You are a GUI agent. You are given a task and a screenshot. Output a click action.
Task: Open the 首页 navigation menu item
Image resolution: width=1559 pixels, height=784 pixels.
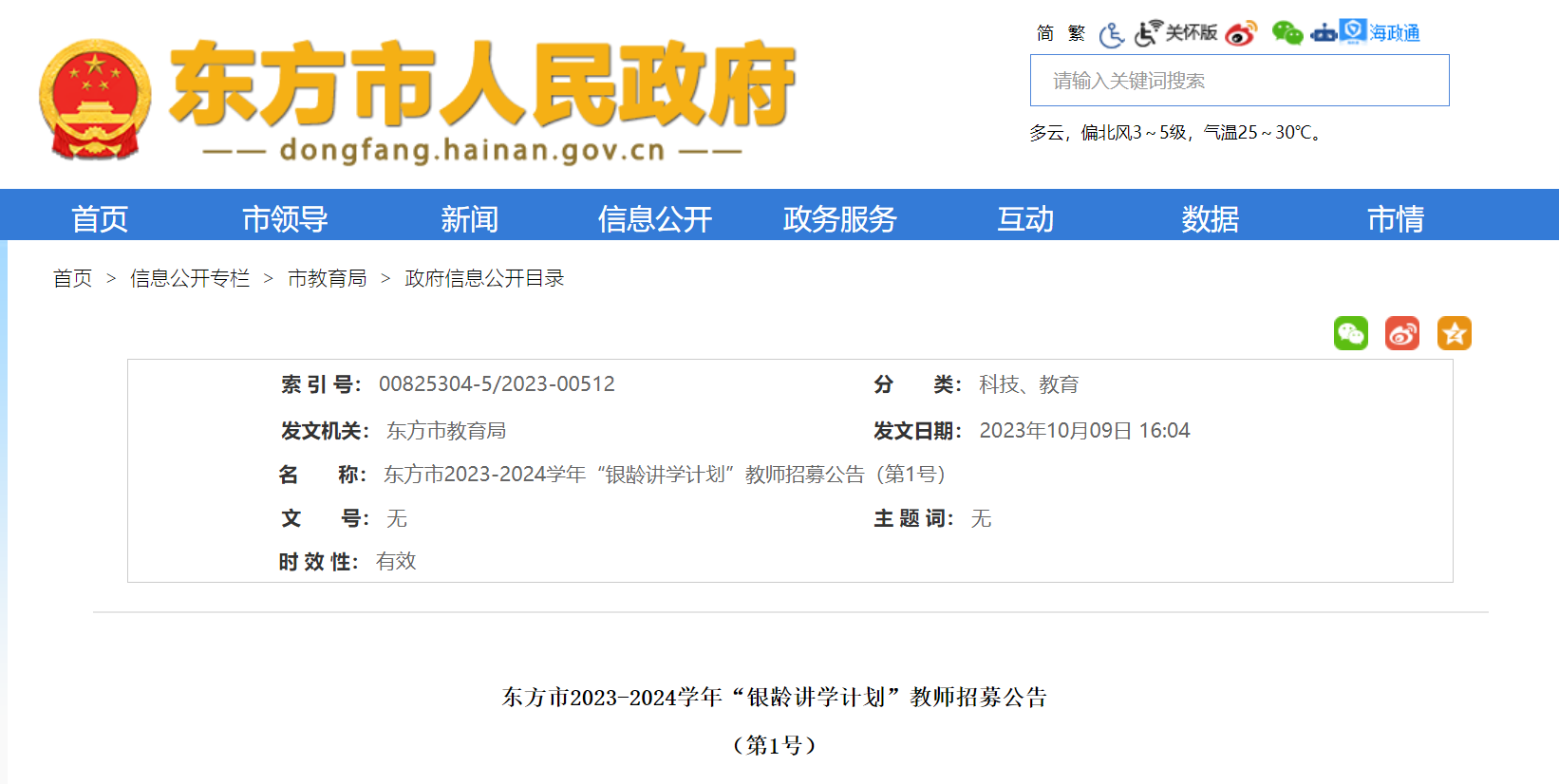[100, 219]
